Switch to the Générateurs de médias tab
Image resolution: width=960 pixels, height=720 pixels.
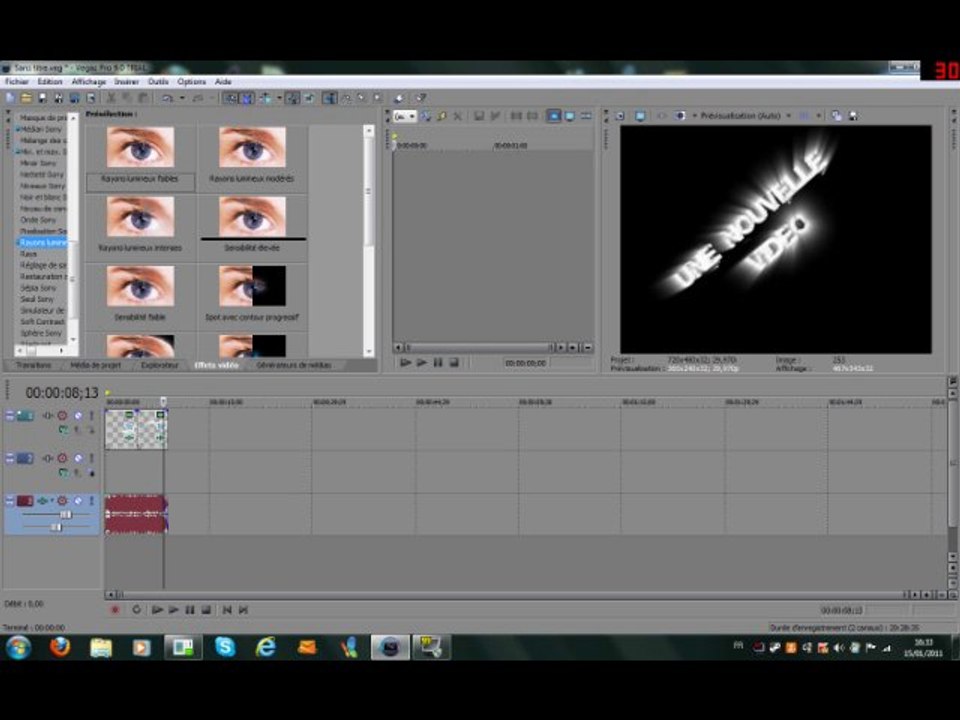[x=294, y=365]
